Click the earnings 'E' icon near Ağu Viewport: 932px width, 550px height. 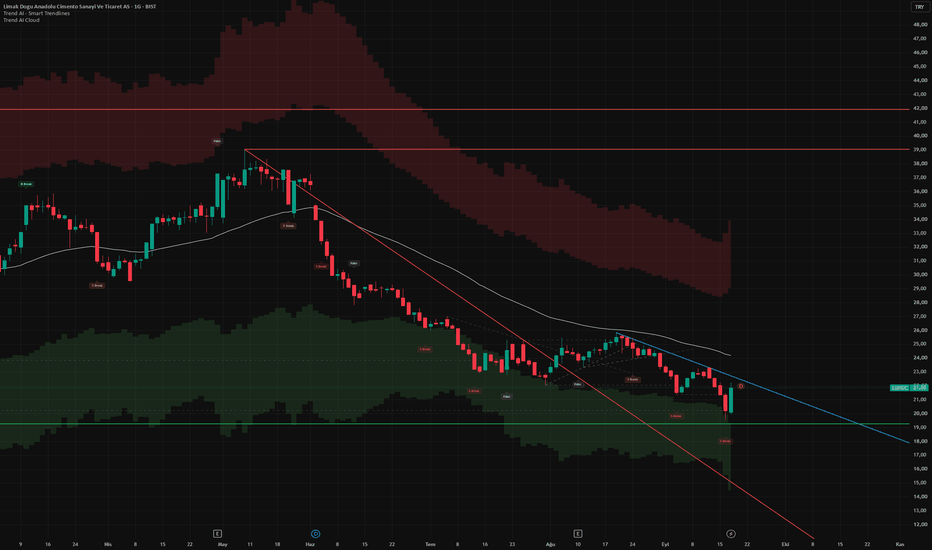577,533
